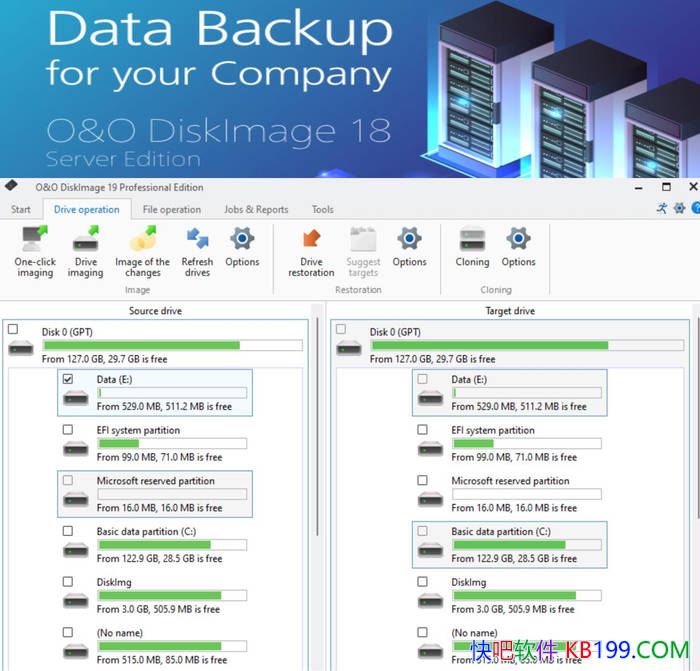The image size is (700, 671).
Task: Select DiskImg checkbox in target drive
Action: coord(422,582)
